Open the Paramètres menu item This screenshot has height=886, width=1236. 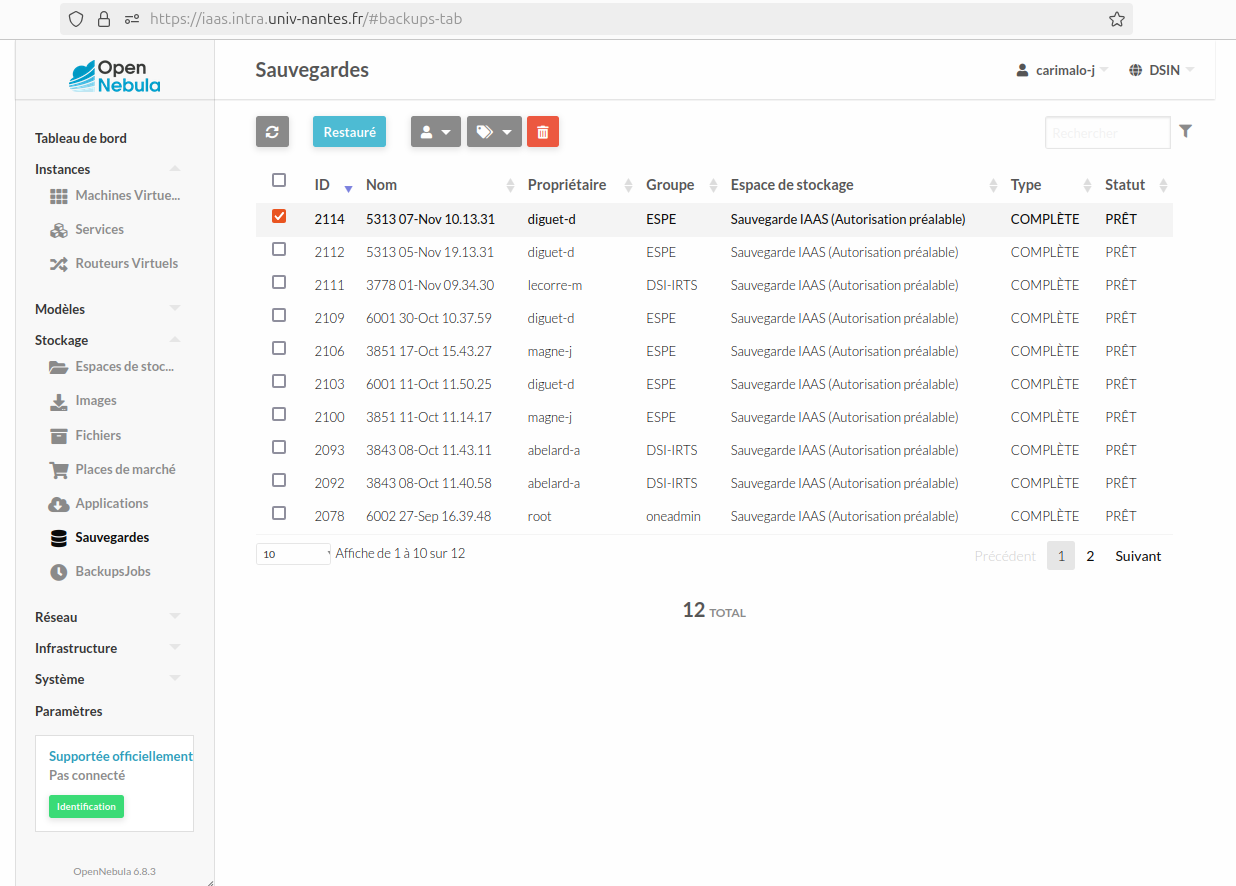click(69, 711)
